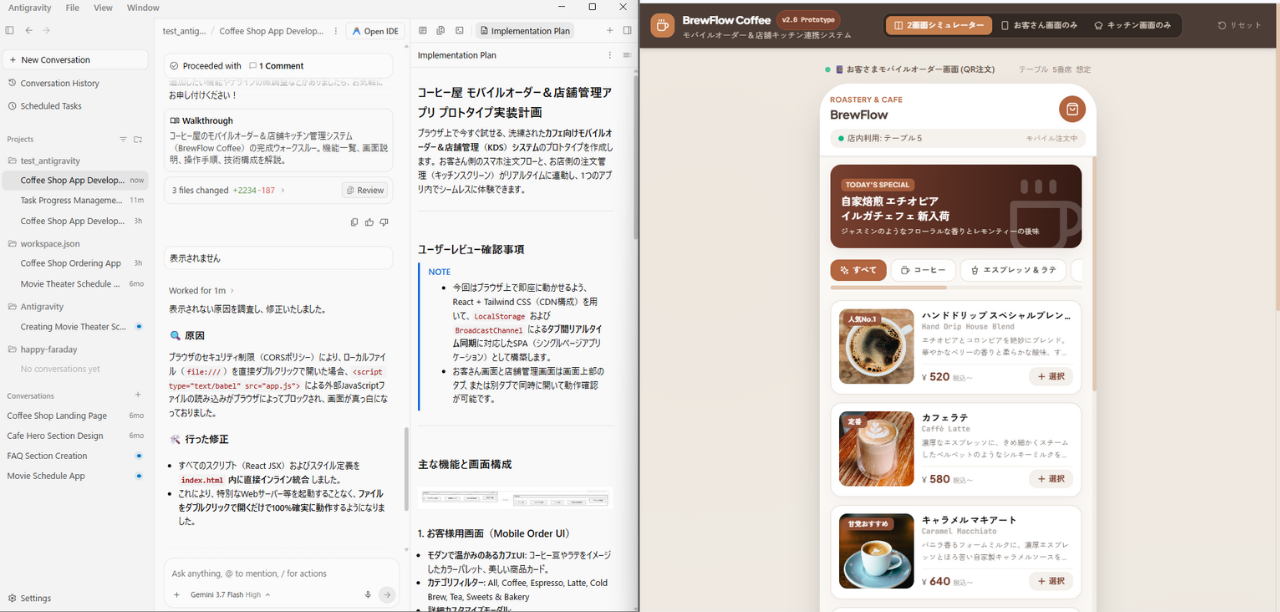1280x612 pixels.
Task: Click the changed files icon in artifact toolbar
Action: [x=441, y=31]
